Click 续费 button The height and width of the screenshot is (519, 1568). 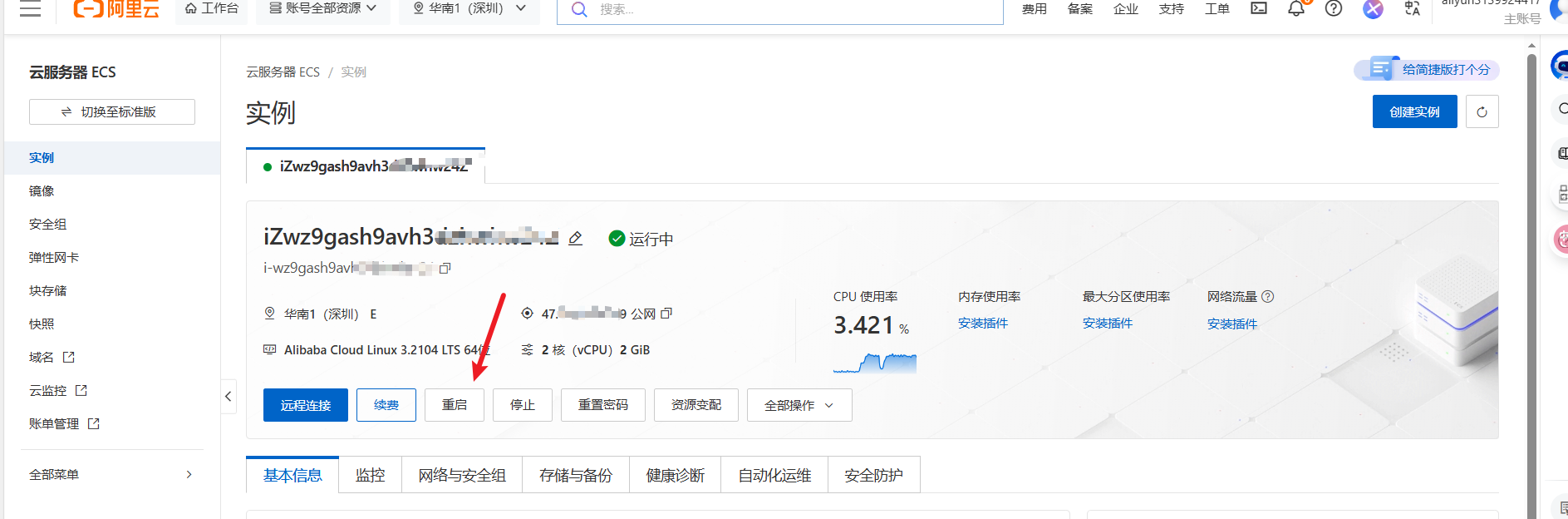pyautogui.click(x=386, y=405)
